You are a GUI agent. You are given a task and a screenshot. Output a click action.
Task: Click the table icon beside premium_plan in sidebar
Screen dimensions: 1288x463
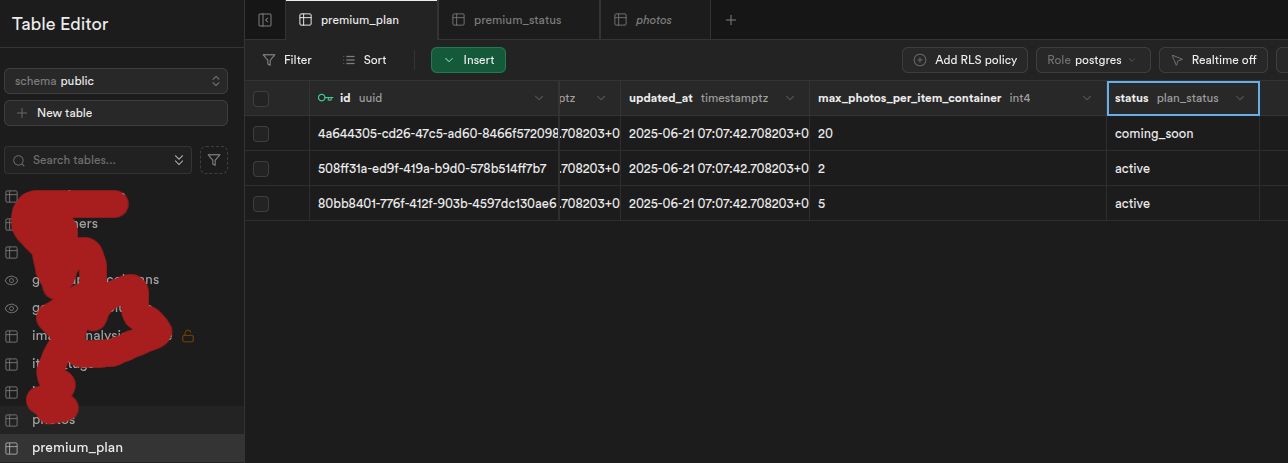pos(12,448)
